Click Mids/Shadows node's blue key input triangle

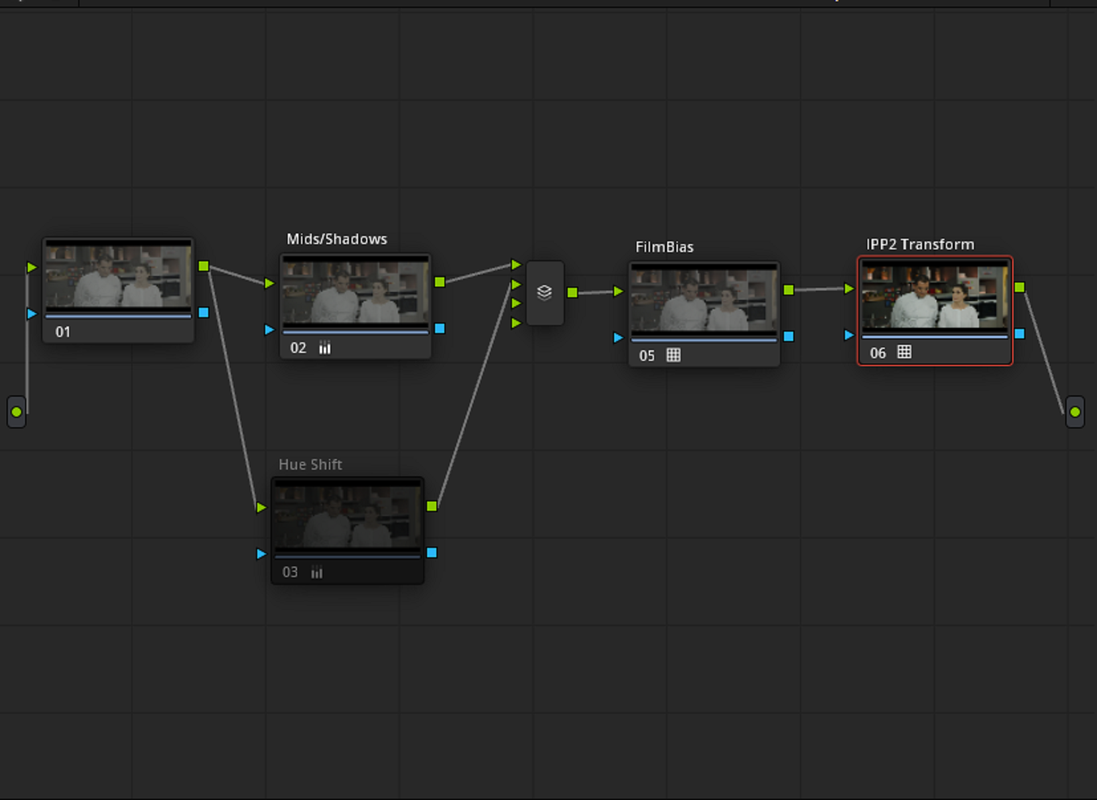click(x=269, y=330)
